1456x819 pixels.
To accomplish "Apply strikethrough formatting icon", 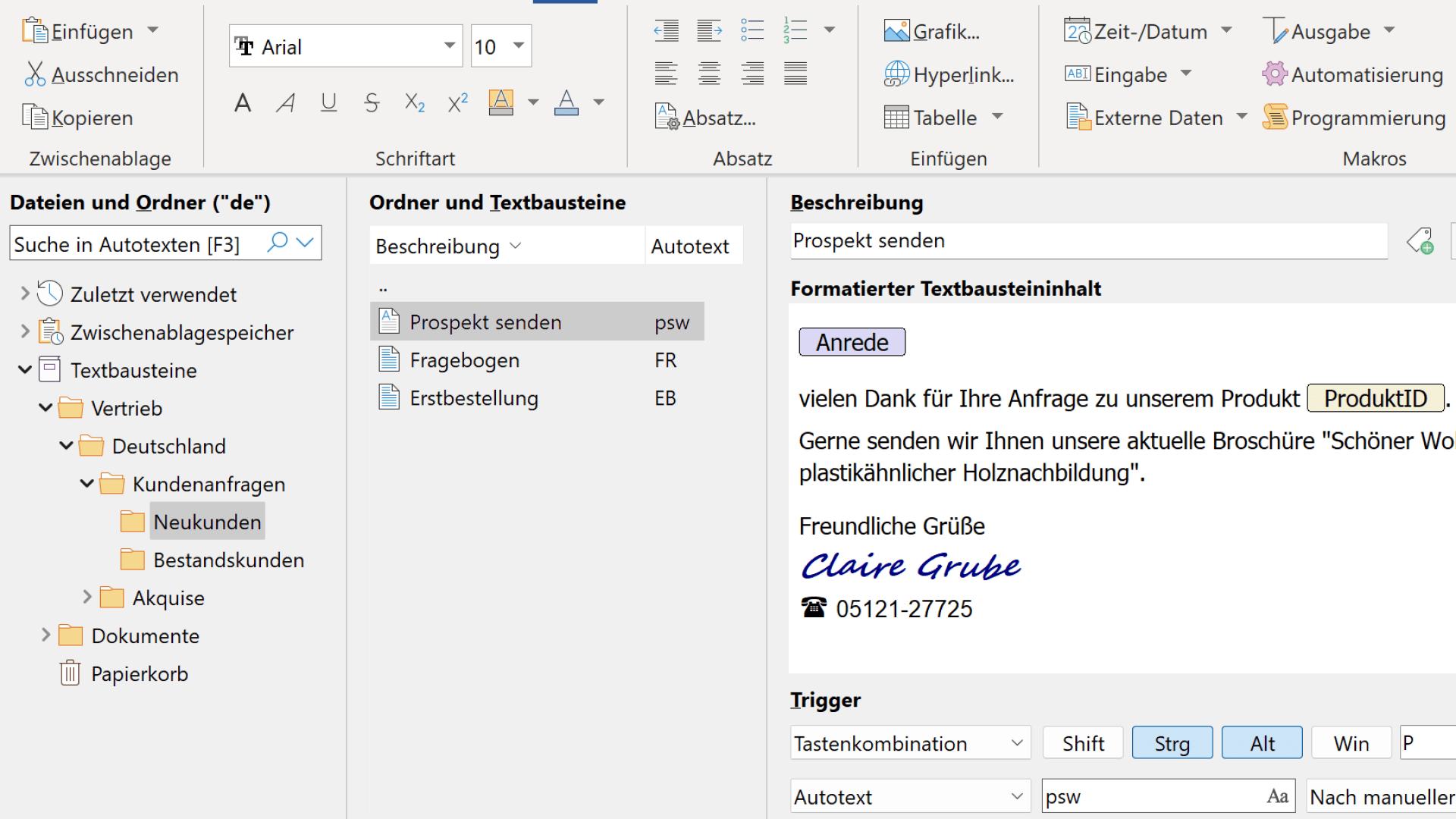I will point(371,102).
